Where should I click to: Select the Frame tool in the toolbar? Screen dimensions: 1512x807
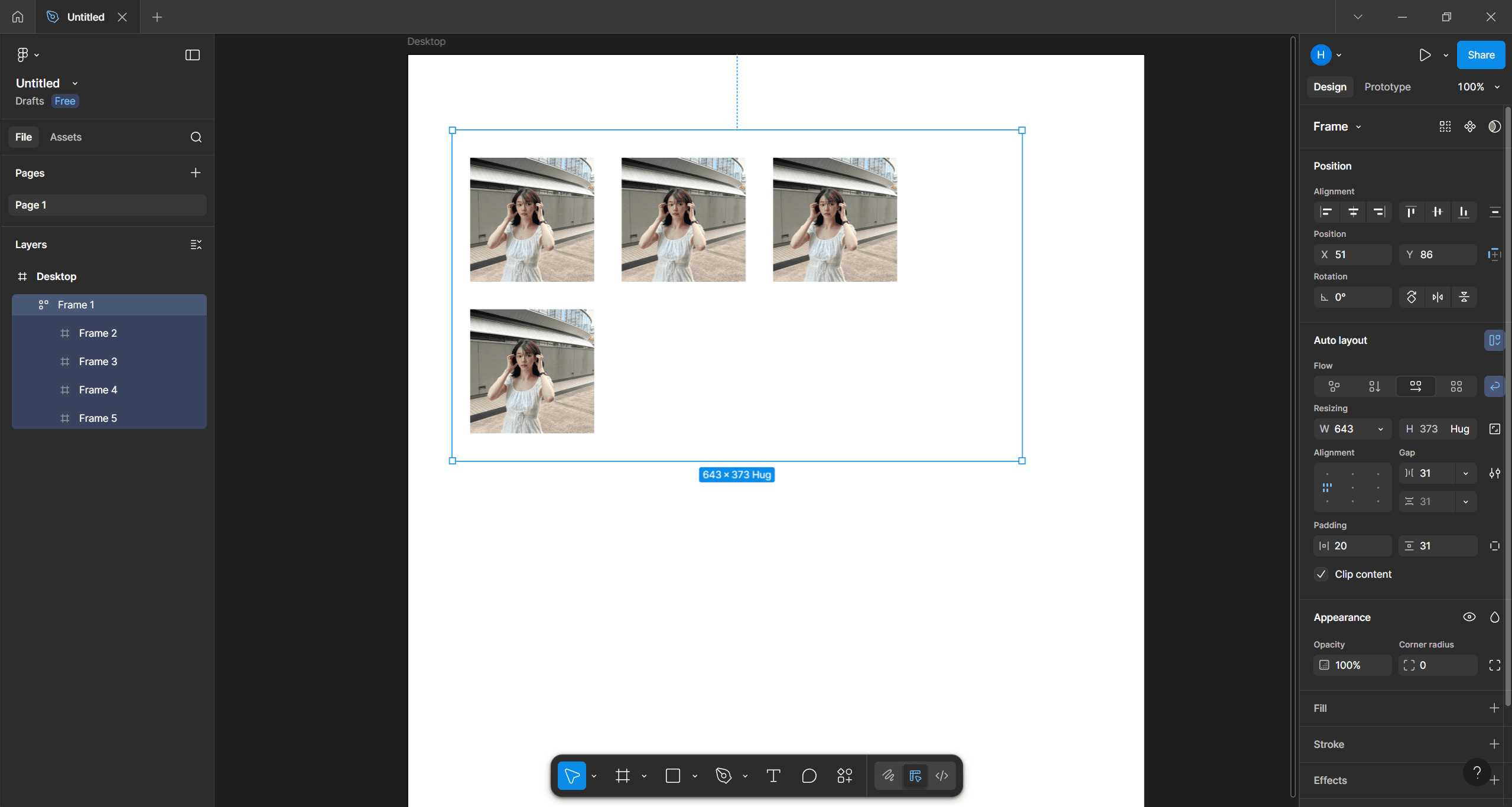point(622,776)
